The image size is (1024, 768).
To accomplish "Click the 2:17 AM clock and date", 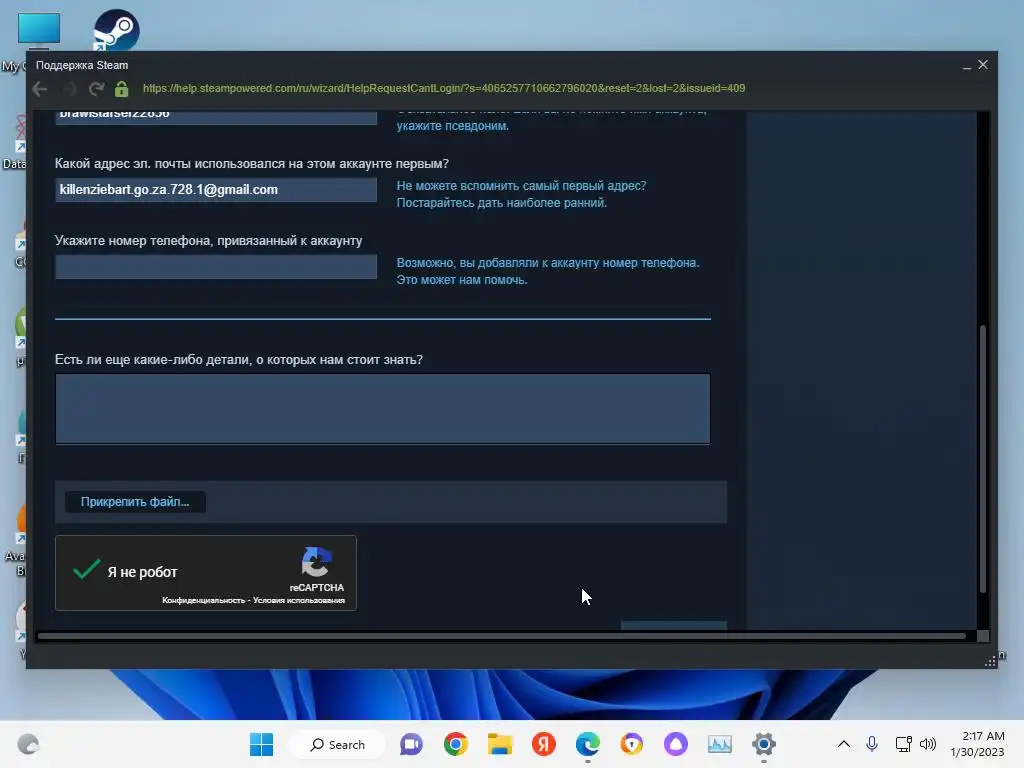I will 977,744.
